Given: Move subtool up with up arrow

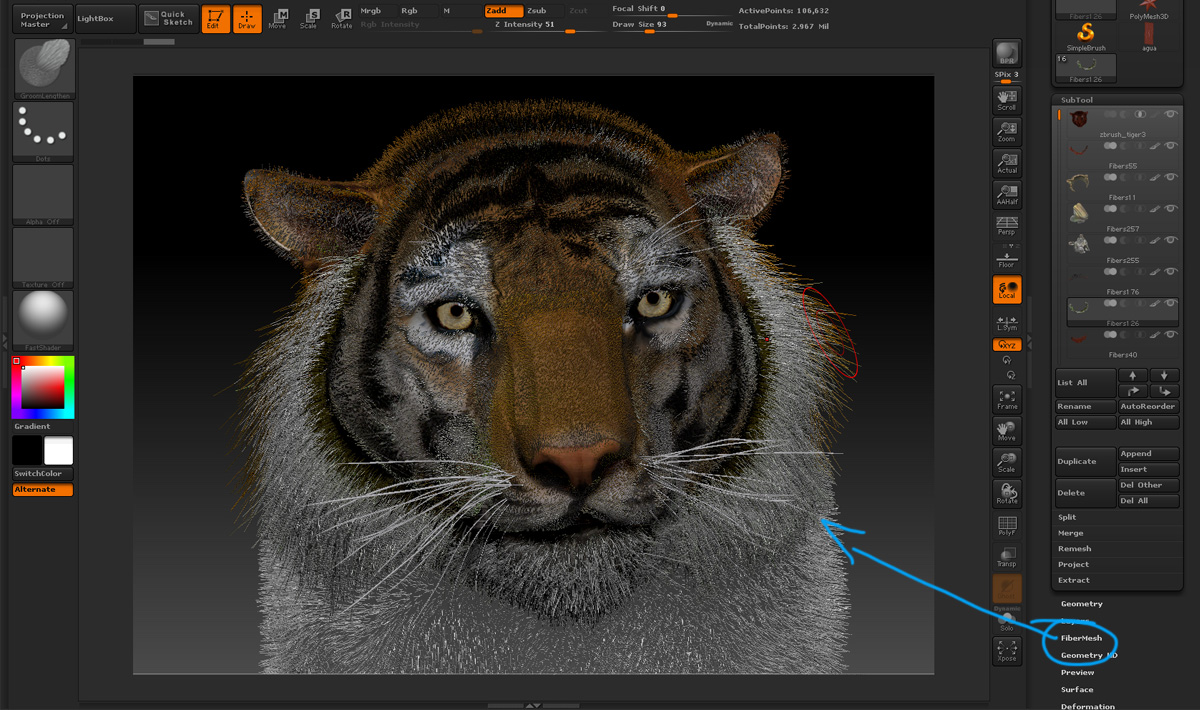Looking at the screenshot, I should click(1133, 376).
